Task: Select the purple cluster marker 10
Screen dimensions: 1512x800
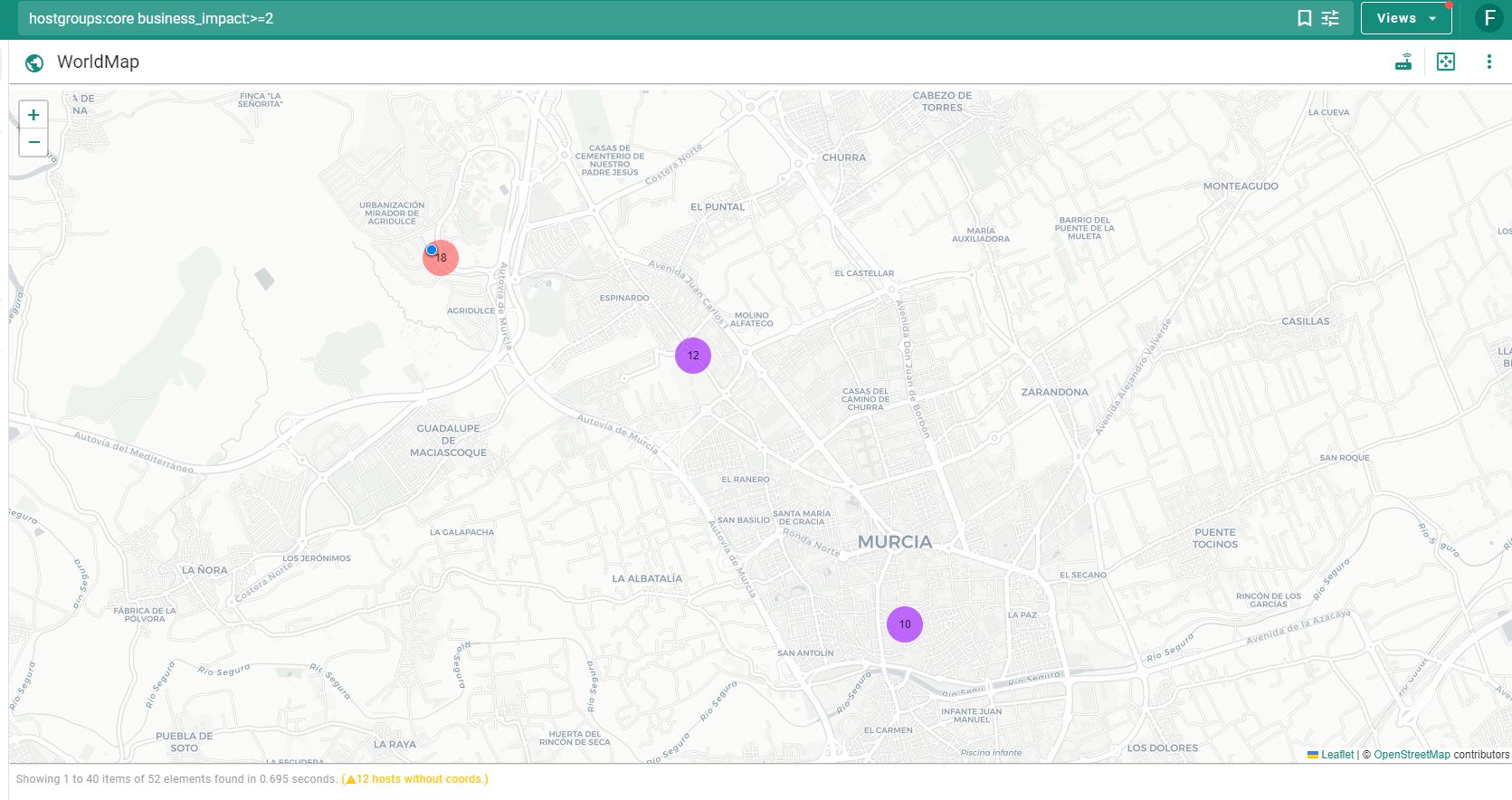Action: [x=905, y=624]
